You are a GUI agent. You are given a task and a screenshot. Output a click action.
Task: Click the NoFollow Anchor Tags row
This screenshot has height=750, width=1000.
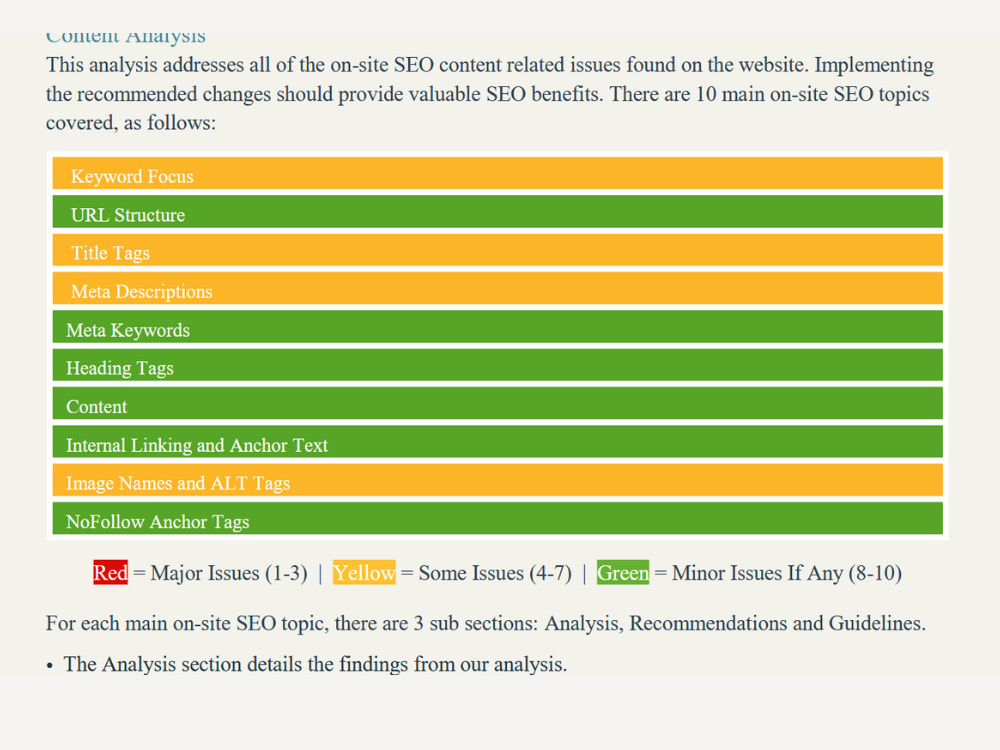pyautogui.click(x=497, y=518)
